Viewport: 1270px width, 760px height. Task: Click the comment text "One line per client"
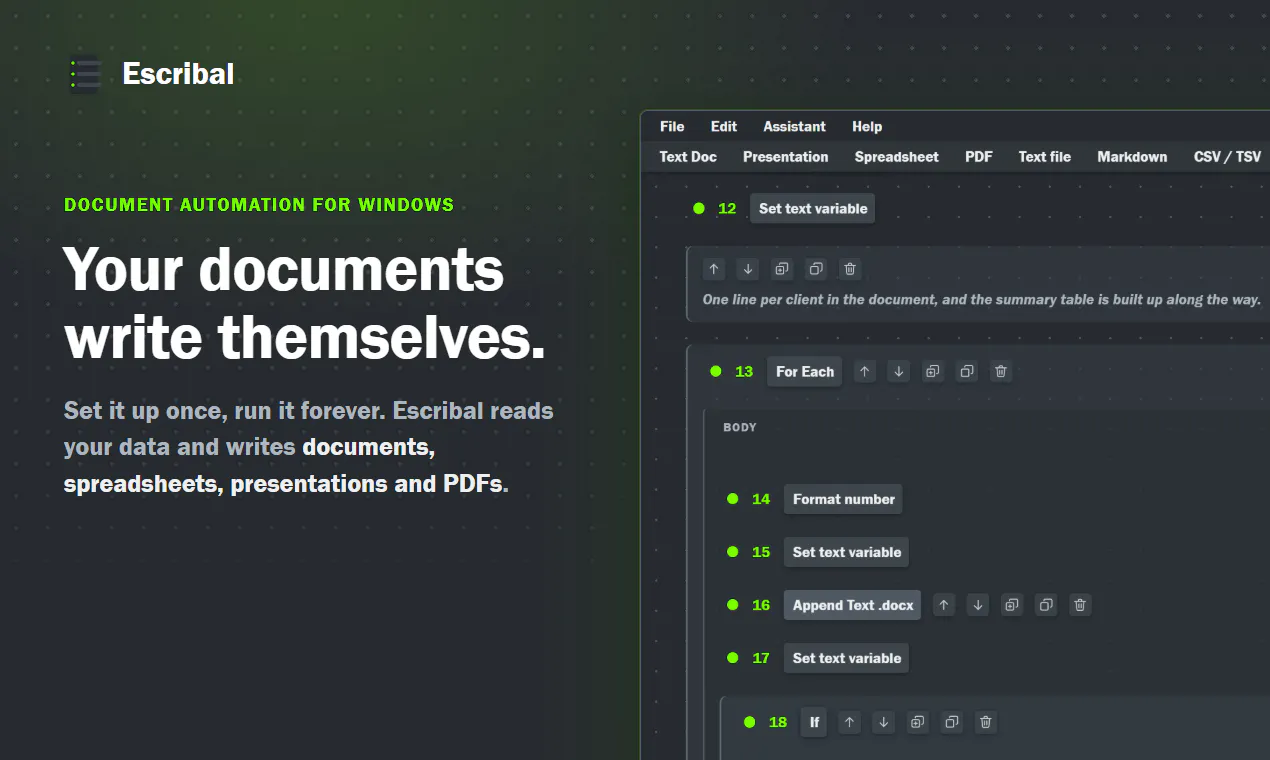[768, 300]
